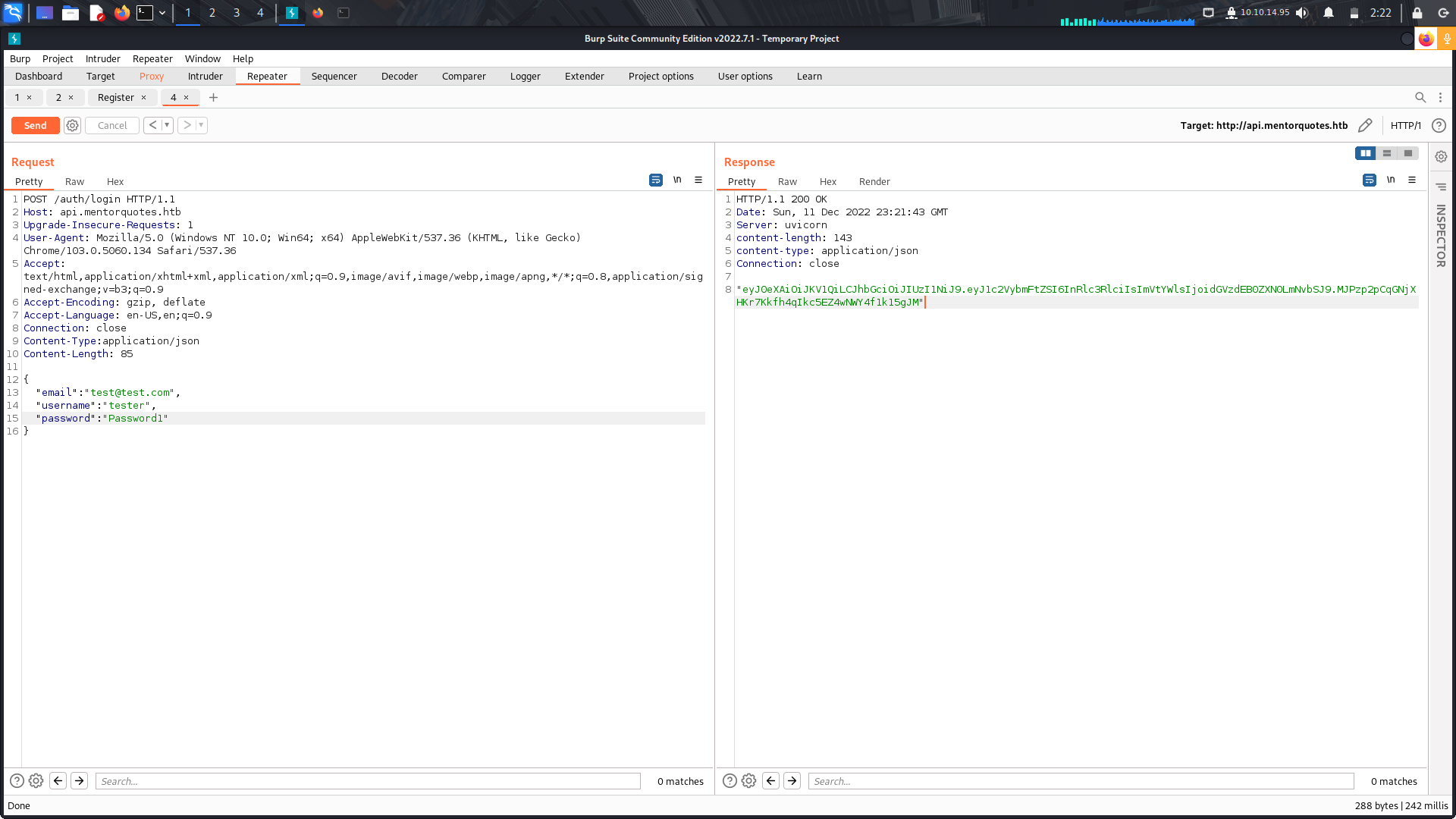Image resolution: width=1456 pixels, height=819 pixels.
Task: Show \n non-printing characters in the Request panel
Action: coord(677,180)
